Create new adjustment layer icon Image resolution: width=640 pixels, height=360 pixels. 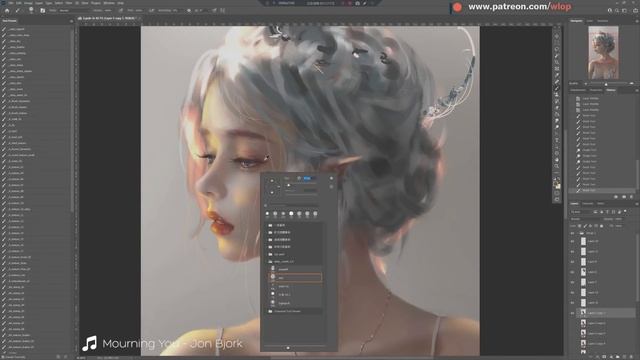(x=611, y=356)
